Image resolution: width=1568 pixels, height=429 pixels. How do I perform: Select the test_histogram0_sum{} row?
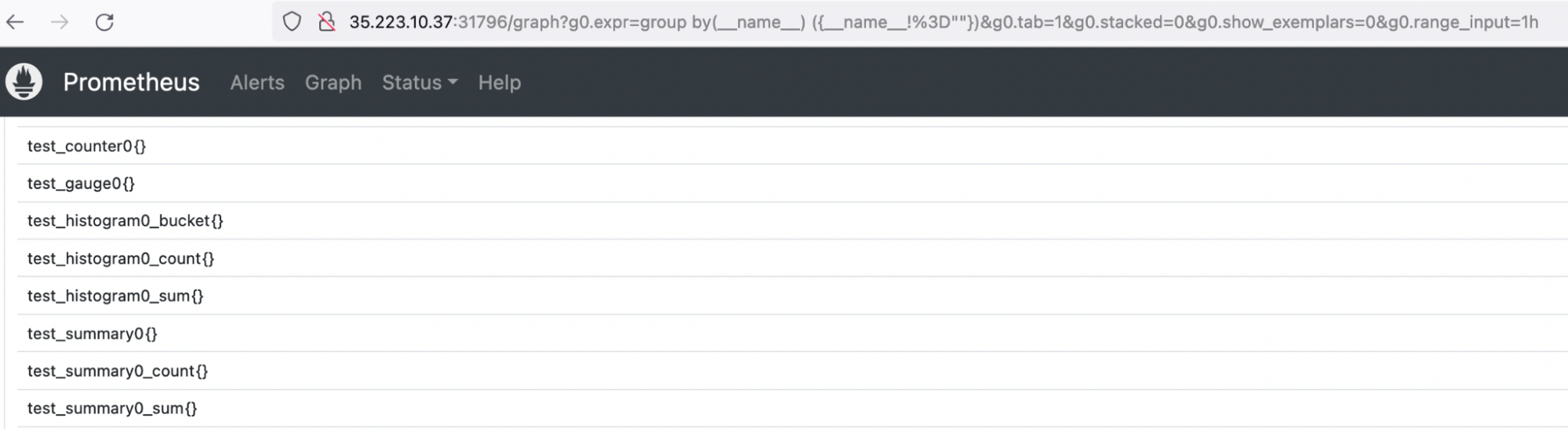[x=115, y=296]
